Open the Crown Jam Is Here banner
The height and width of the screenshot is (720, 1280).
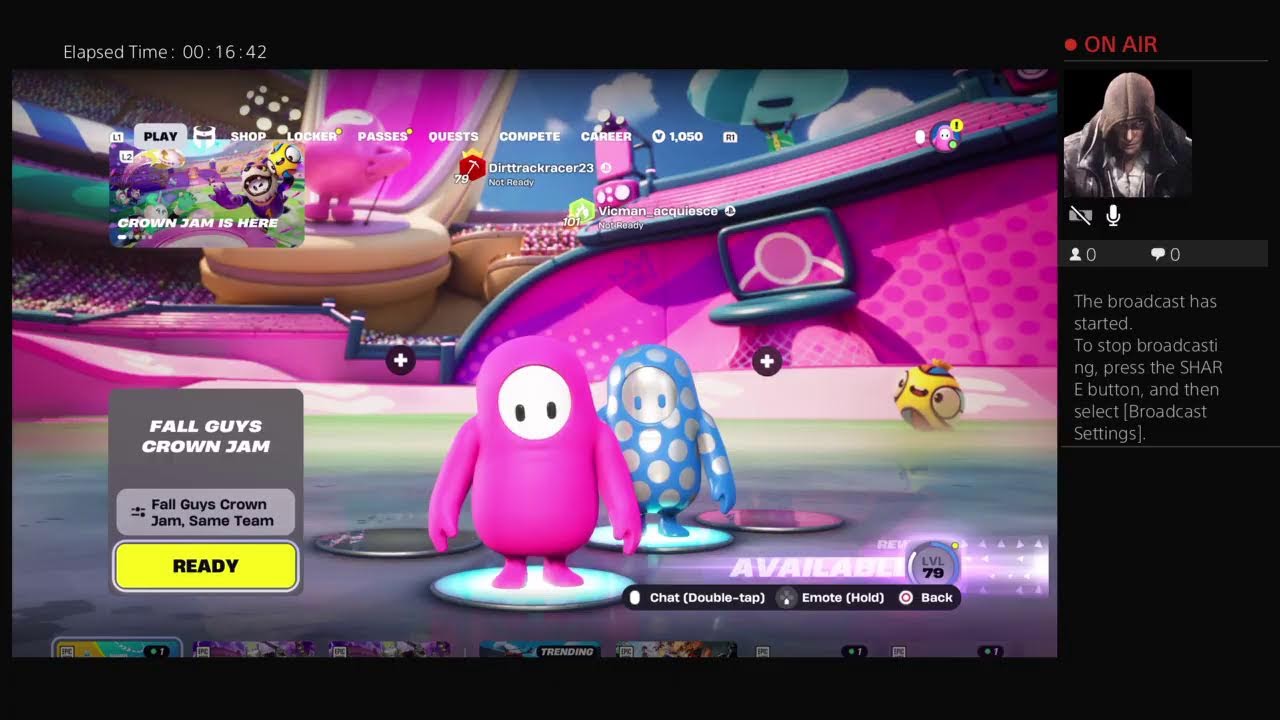(x=206, y=195)
